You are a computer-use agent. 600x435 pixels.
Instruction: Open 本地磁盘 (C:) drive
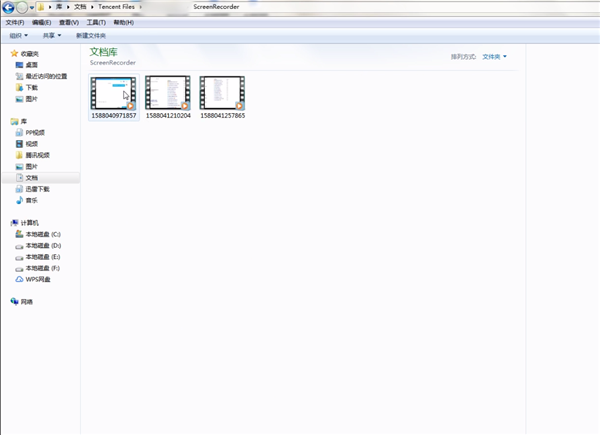[x=38, y=234]
